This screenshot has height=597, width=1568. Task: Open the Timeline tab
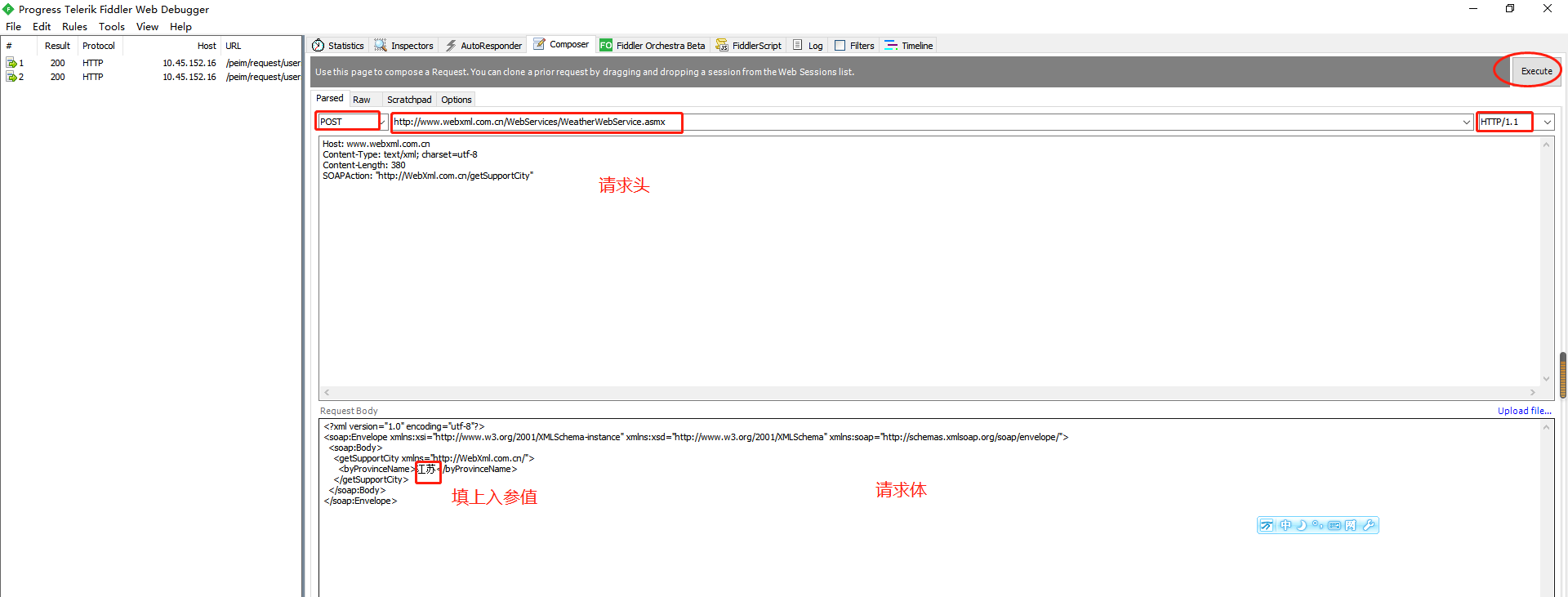[x=909, y=46]
